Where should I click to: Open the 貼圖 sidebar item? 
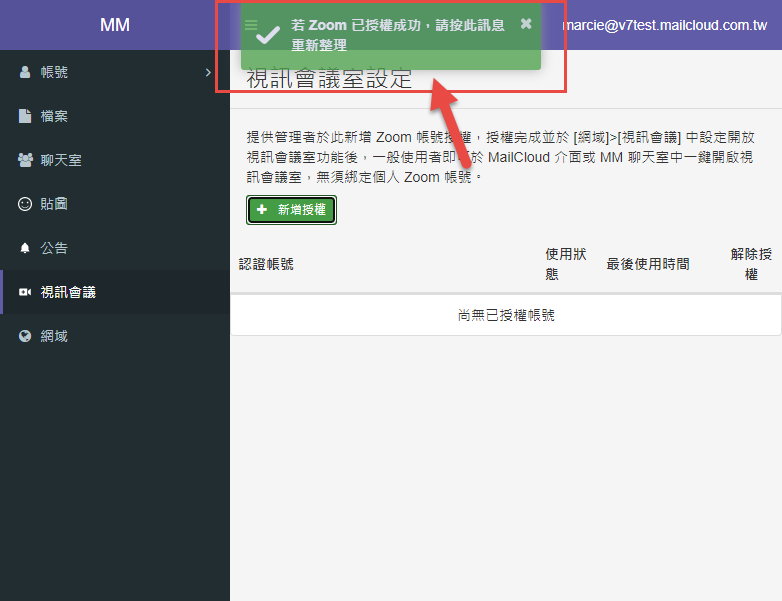[115, 204]
